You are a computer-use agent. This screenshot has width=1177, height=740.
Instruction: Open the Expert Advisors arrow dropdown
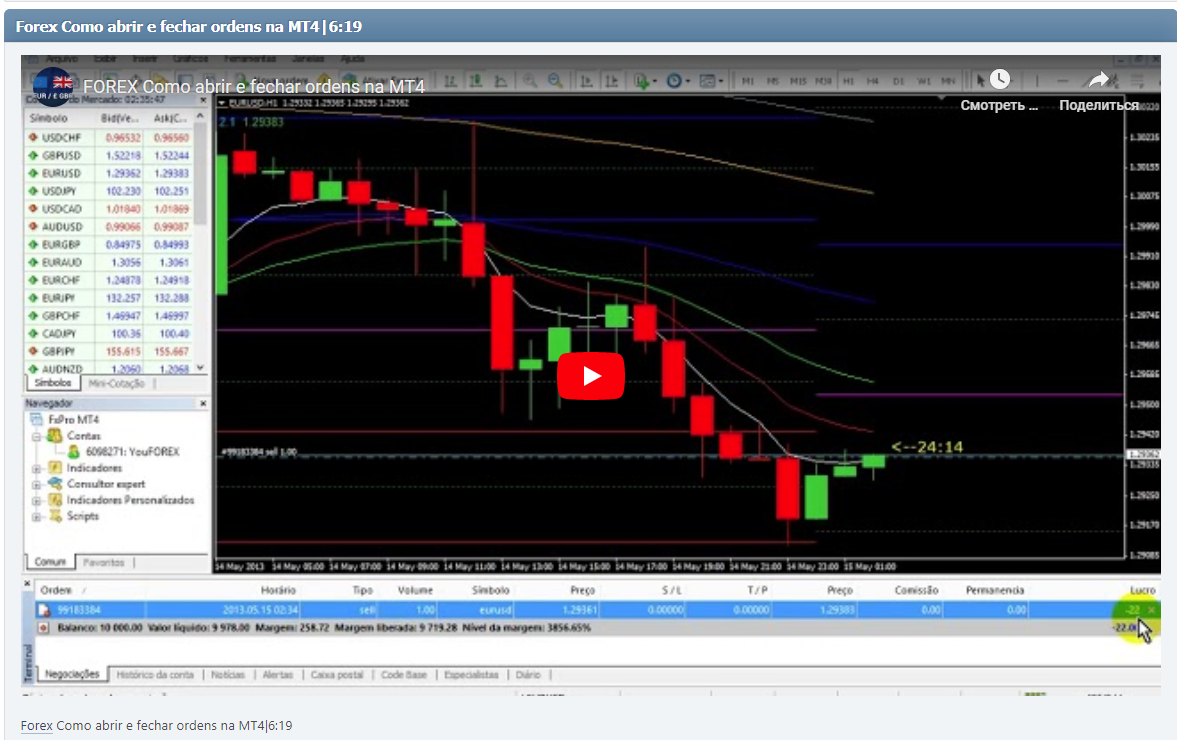pos(655,79)
